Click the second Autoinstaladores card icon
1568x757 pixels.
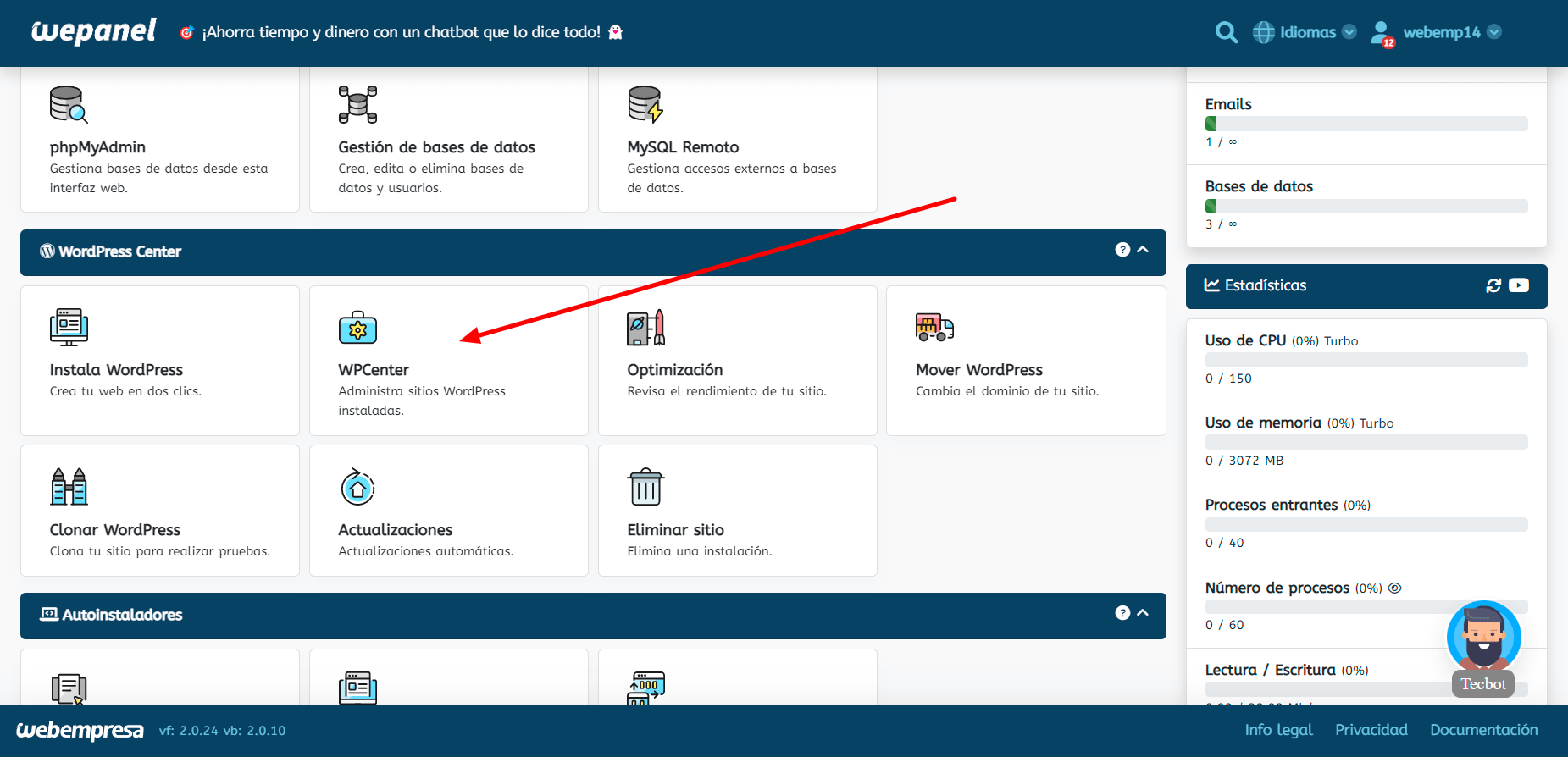coord(357,688)
